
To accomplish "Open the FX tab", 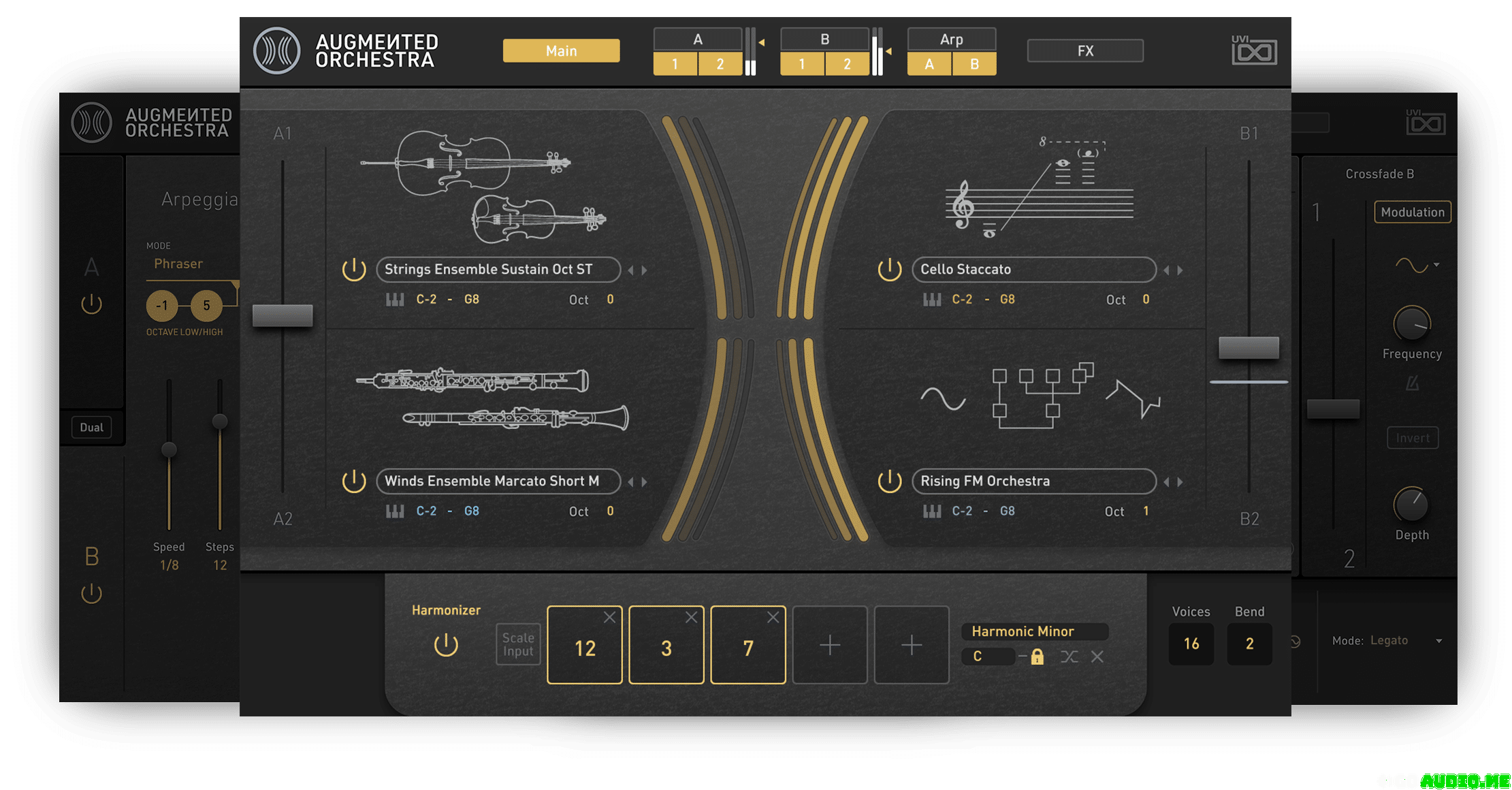I will point(1085,51).
